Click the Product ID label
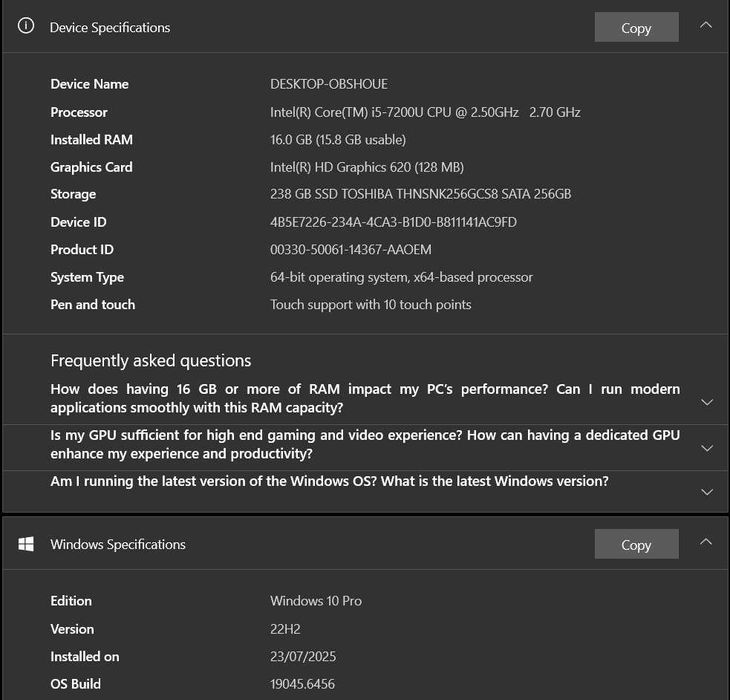730x700 pixels. (x=82, y=249)
